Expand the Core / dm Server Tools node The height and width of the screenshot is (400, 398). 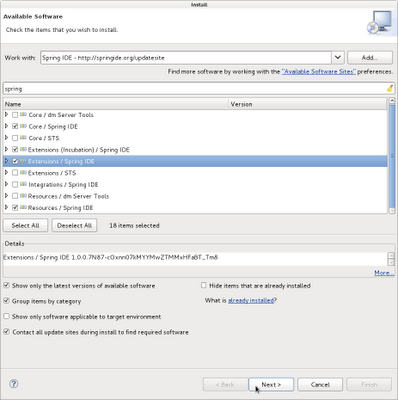[6, 114]
